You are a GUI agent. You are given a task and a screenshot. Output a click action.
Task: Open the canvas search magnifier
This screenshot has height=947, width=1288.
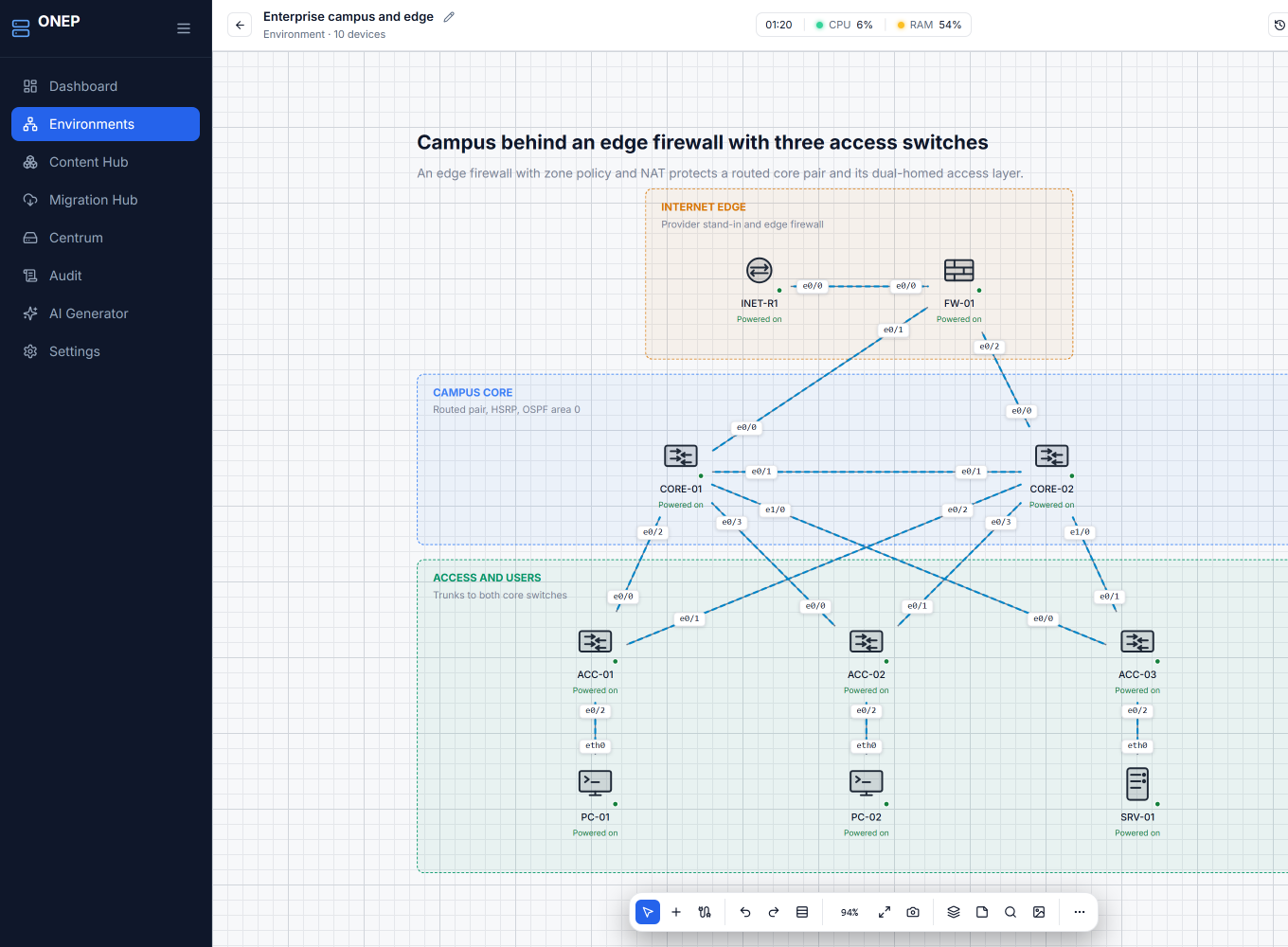click(1011, 912)
